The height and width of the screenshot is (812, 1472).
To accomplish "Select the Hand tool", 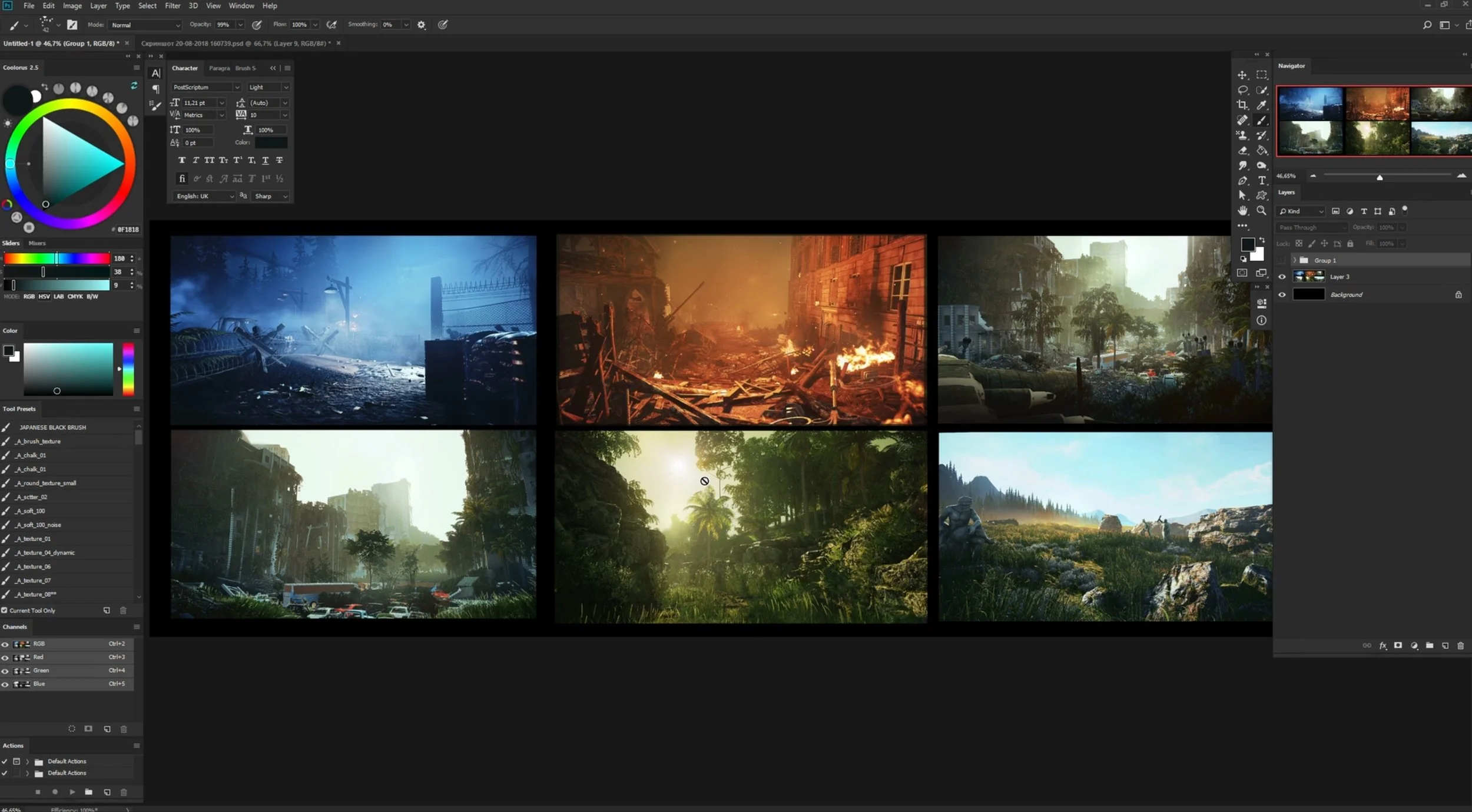I will click(x=1242, y=211).
